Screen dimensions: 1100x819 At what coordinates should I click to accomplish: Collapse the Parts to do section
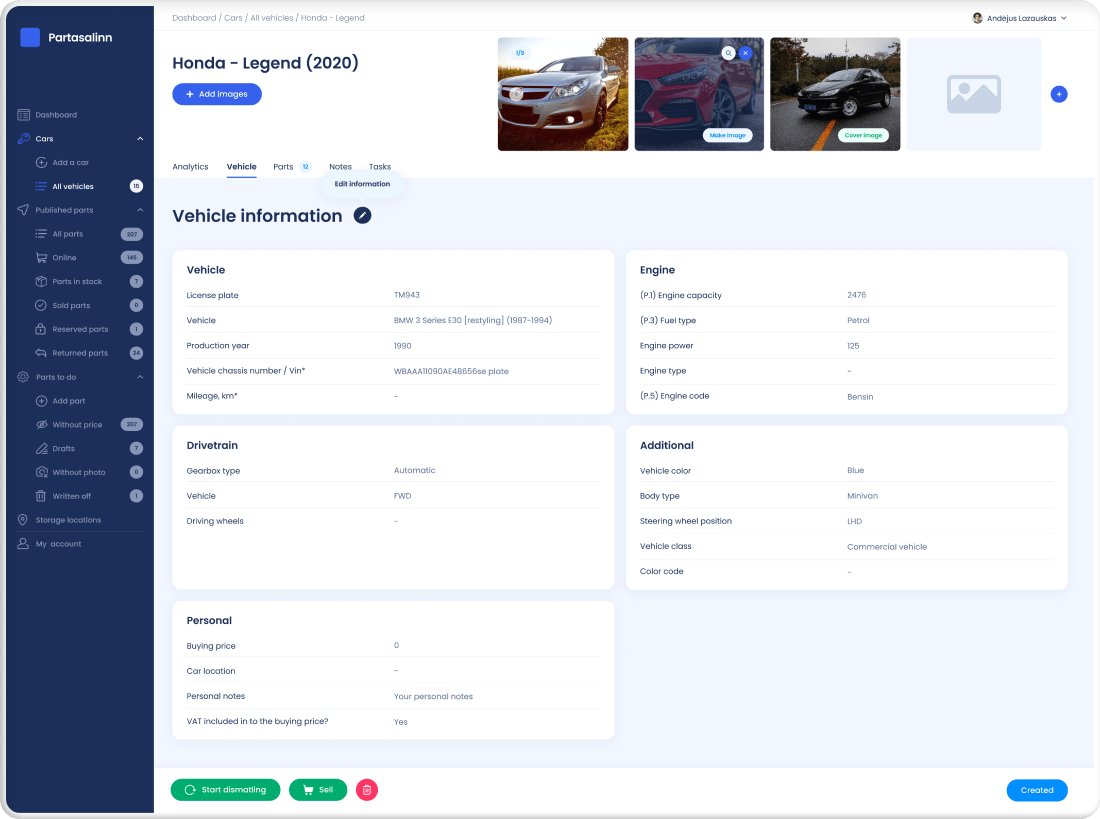click(140, 377)
